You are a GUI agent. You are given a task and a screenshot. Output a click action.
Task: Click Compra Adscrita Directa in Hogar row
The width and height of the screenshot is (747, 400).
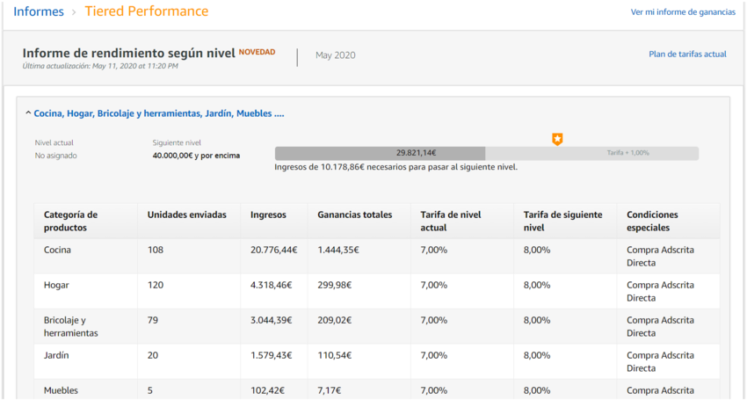click(660, 291)
